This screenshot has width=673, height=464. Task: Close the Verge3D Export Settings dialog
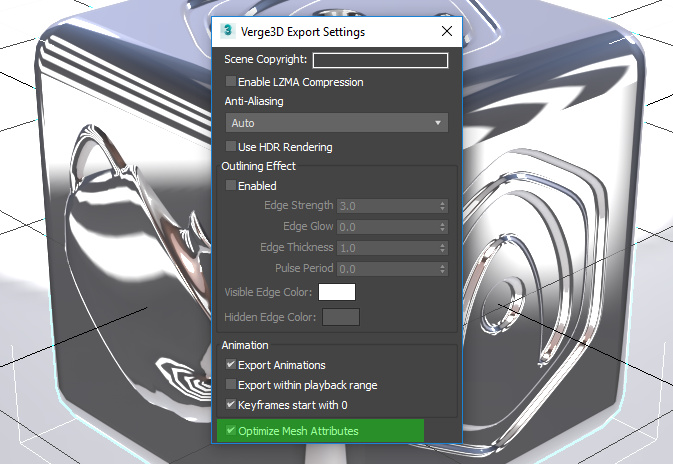coord(447,31)
